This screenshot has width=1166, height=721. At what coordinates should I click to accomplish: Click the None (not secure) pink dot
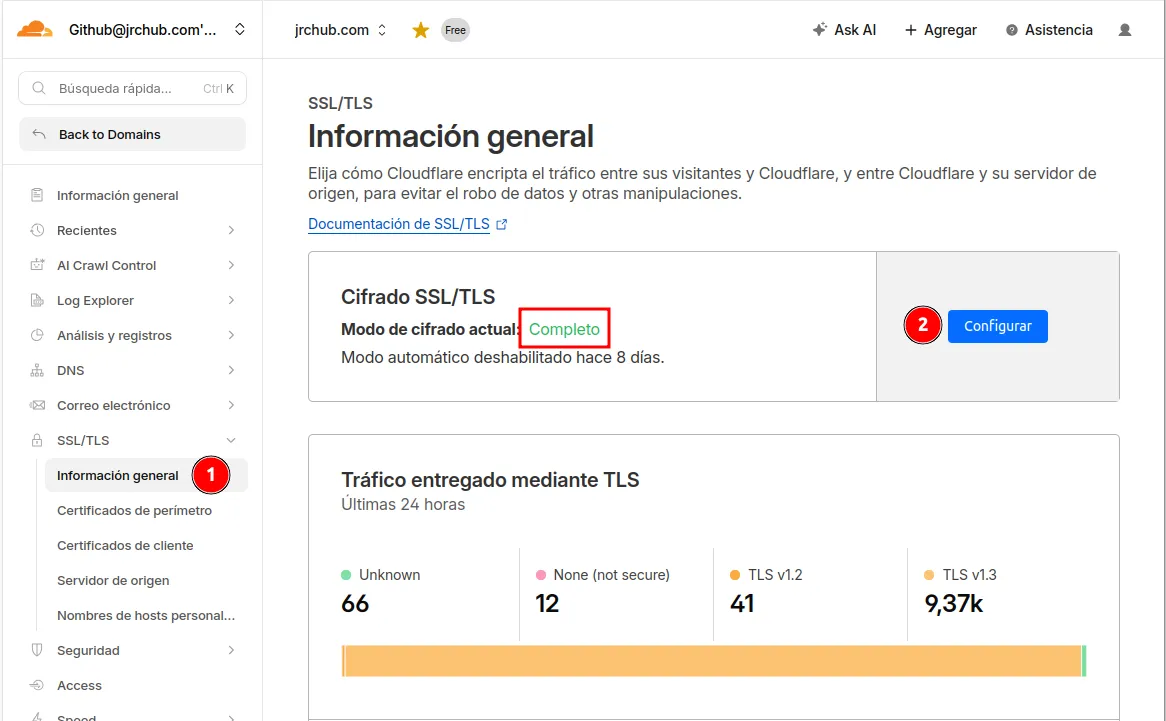541,575
